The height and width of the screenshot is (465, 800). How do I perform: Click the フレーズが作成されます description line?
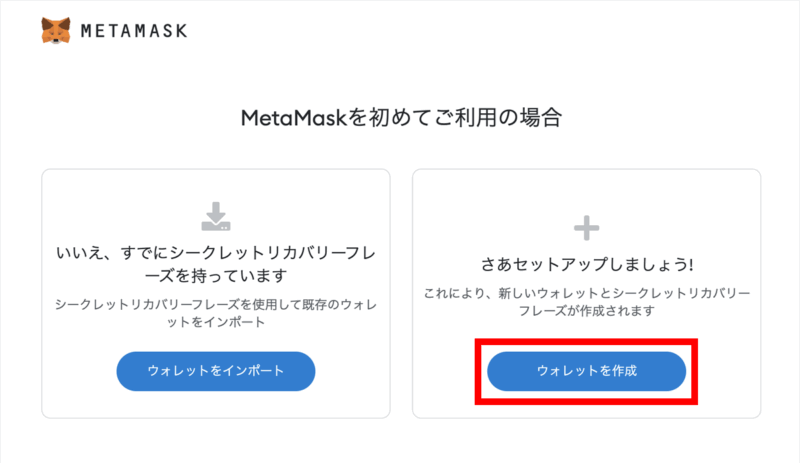point(586,311)
